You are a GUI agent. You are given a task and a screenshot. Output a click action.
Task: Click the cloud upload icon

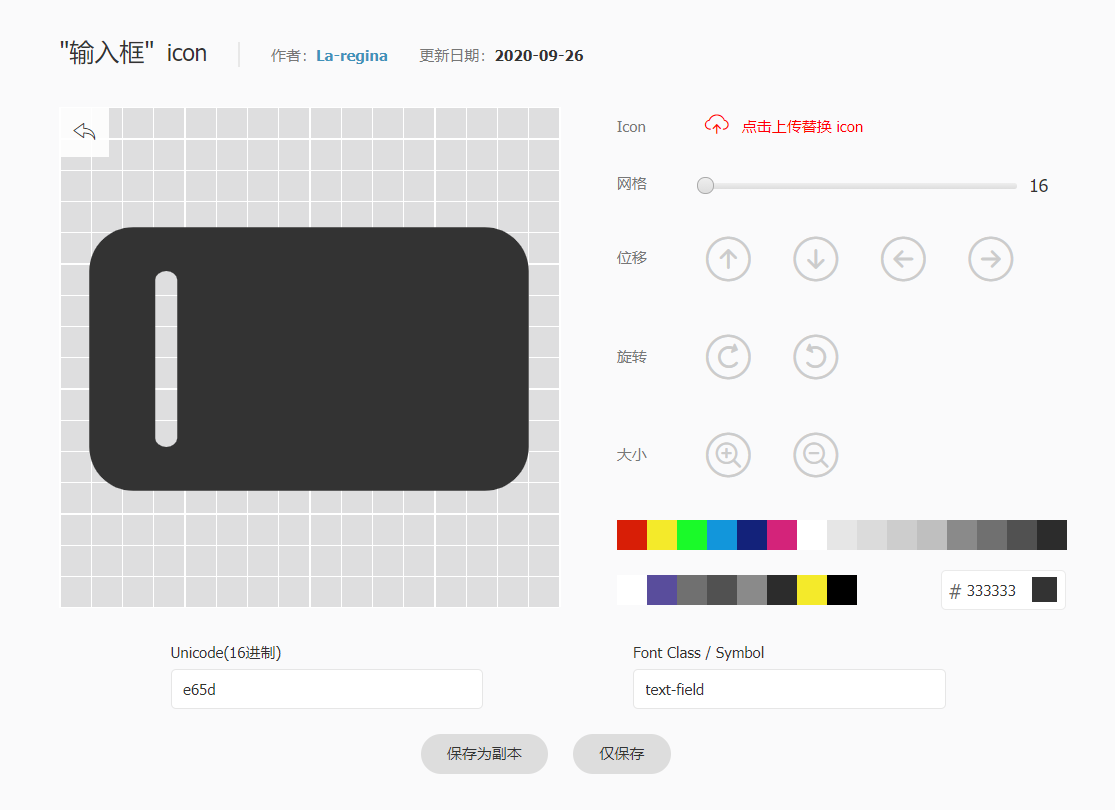coord(716,125)
